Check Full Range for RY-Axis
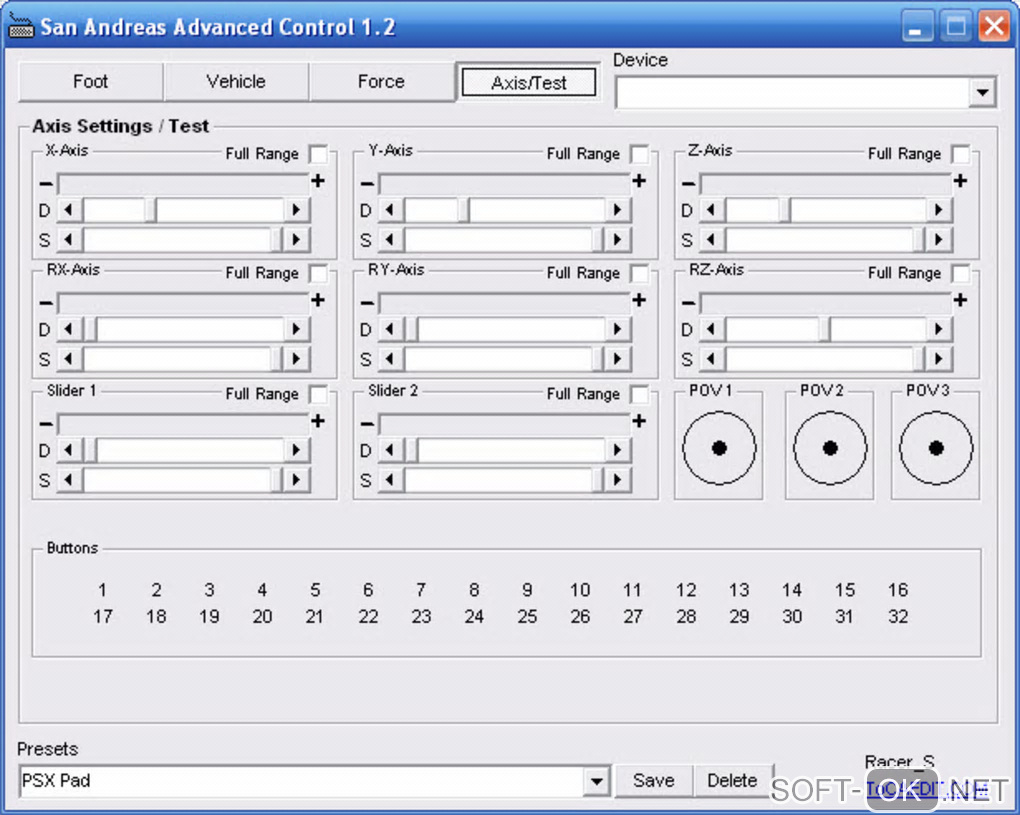Viewport: 1020px width, 815px height. [x=640, y=273]
